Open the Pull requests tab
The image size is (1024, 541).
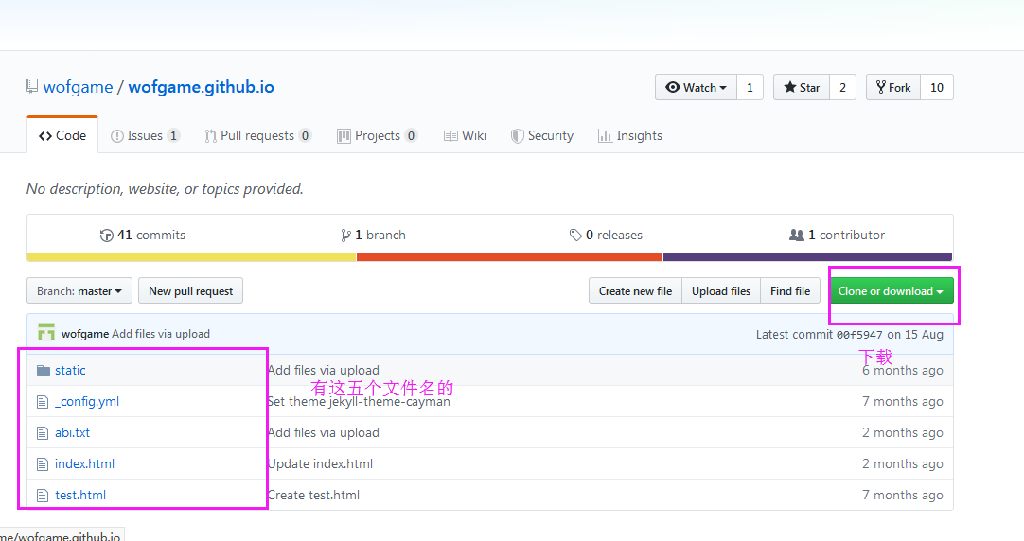[258, 136]
